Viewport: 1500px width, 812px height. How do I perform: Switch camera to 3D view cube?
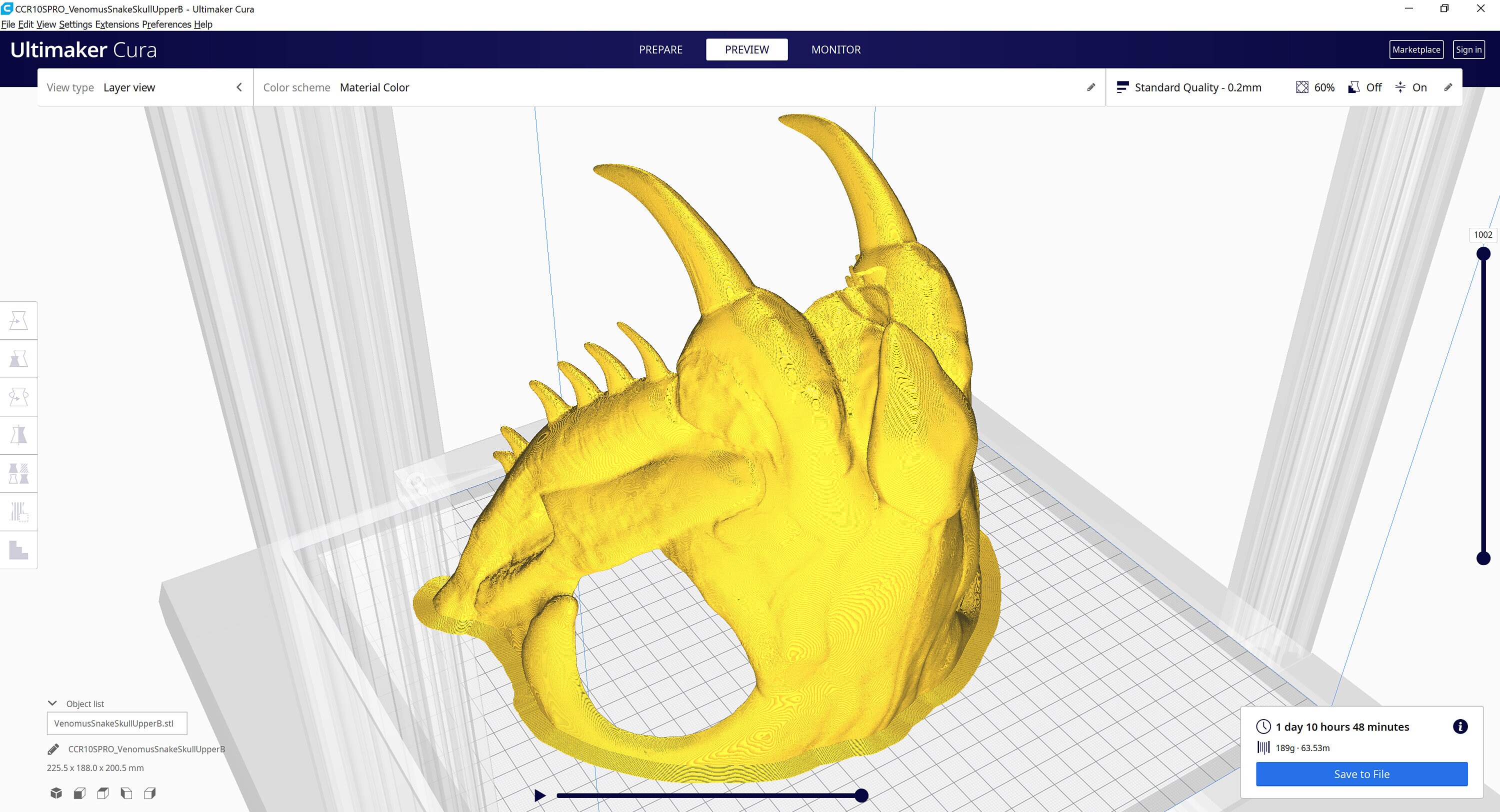(x=56, y=793)
